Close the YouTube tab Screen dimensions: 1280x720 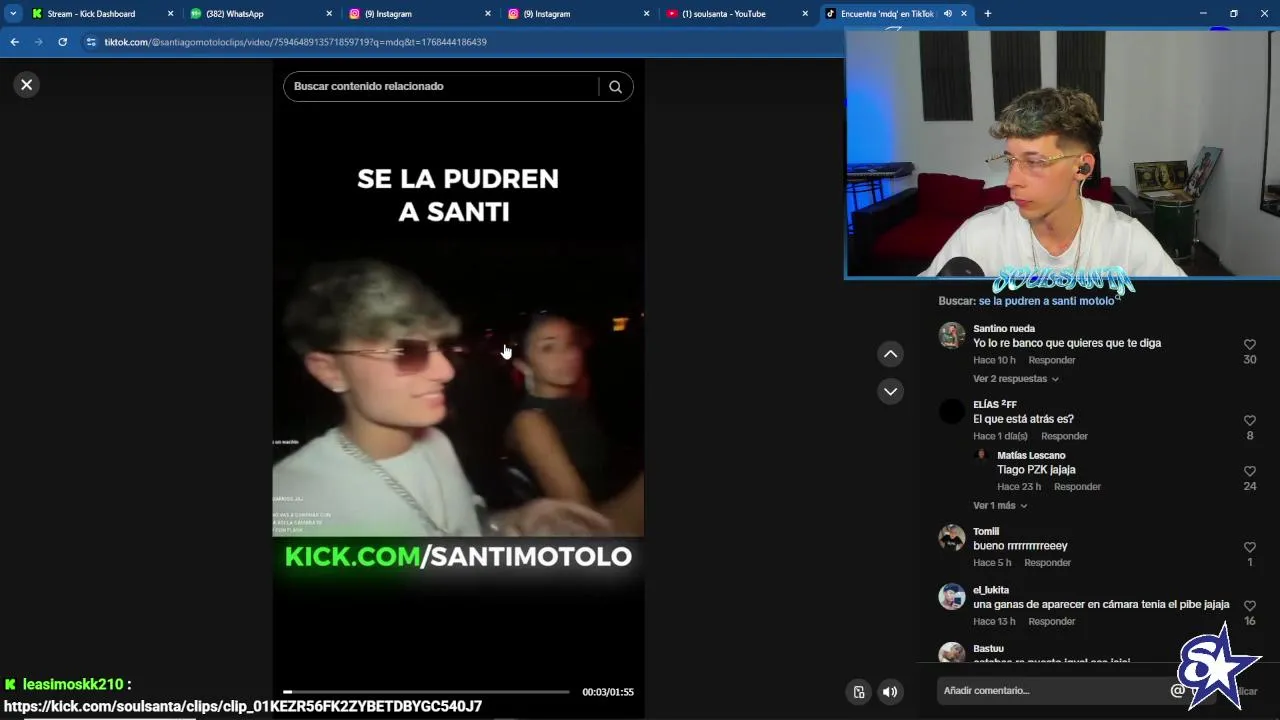[x=805, y=14]
